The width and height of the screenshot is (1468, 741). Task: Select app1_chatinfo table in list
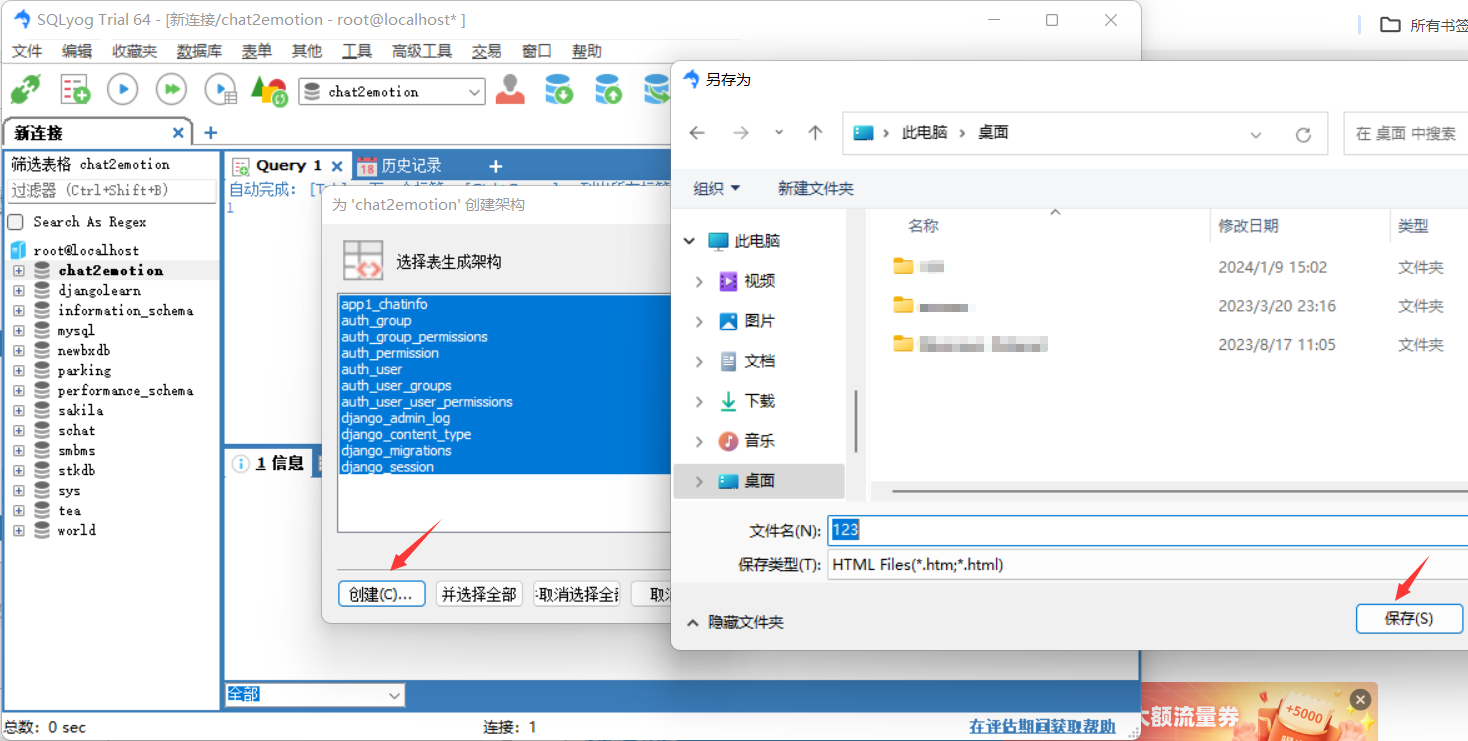click(385, 303)
